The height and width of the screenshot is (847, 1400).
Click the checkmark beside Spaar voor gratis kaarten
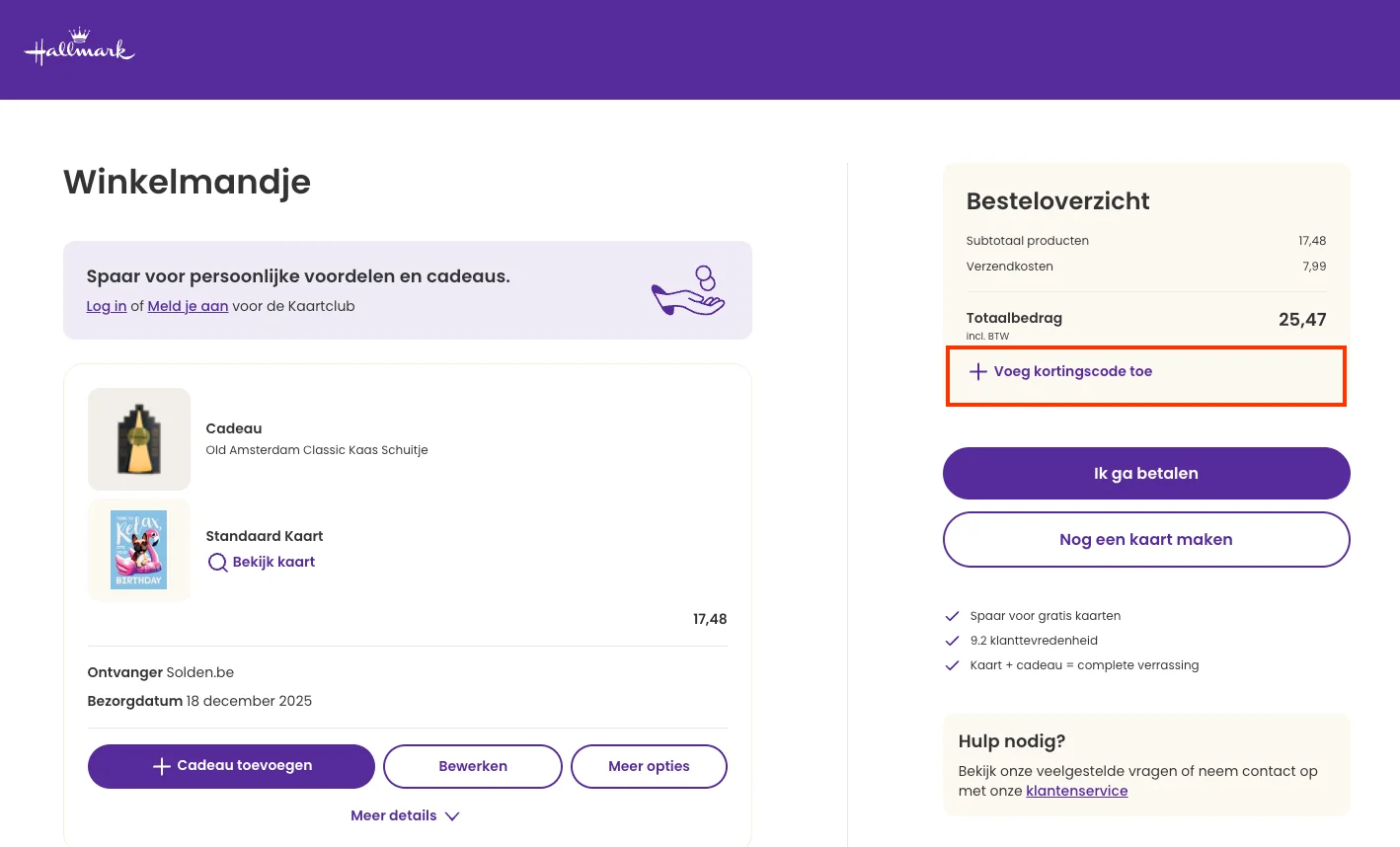point(952,615)
